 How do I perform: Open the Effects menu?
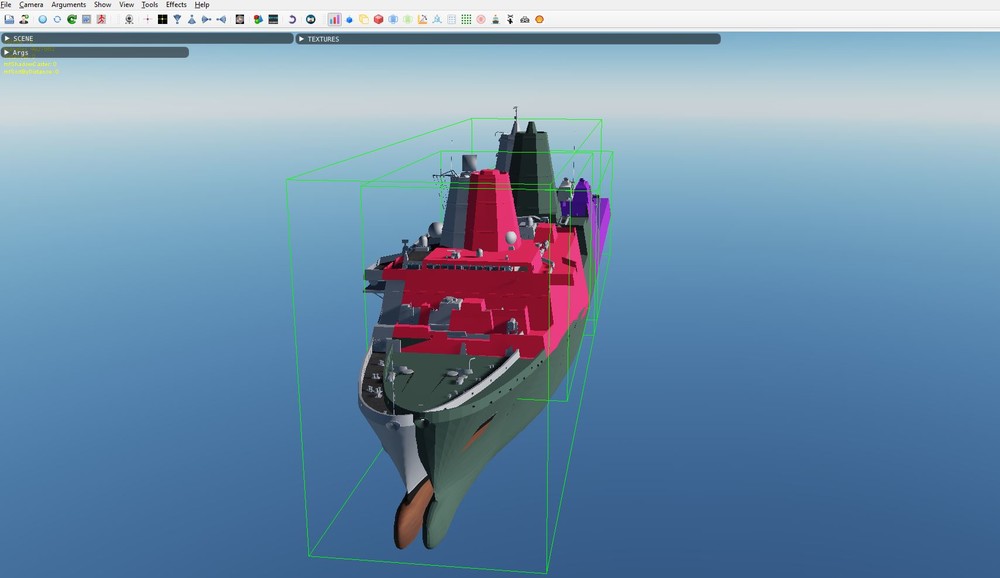[176, 5]
